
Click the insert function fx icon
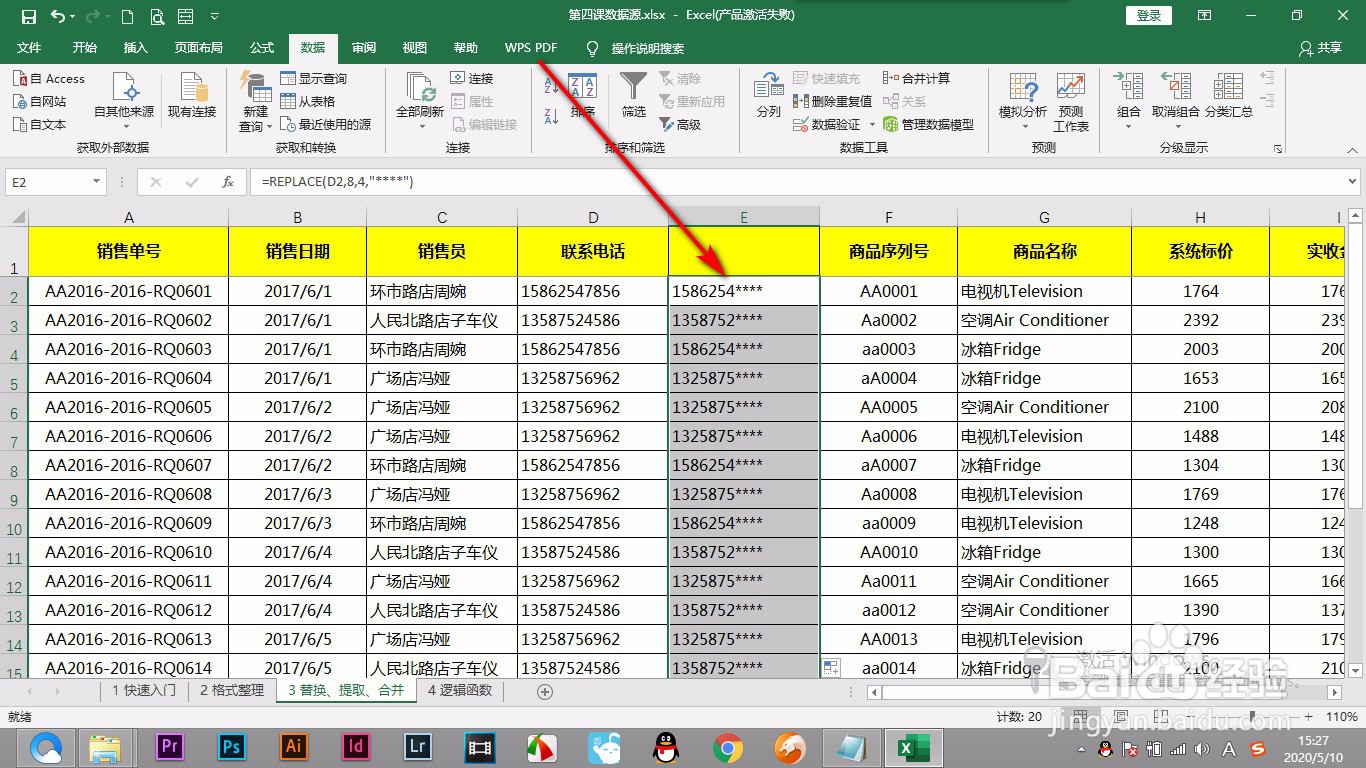228,182
